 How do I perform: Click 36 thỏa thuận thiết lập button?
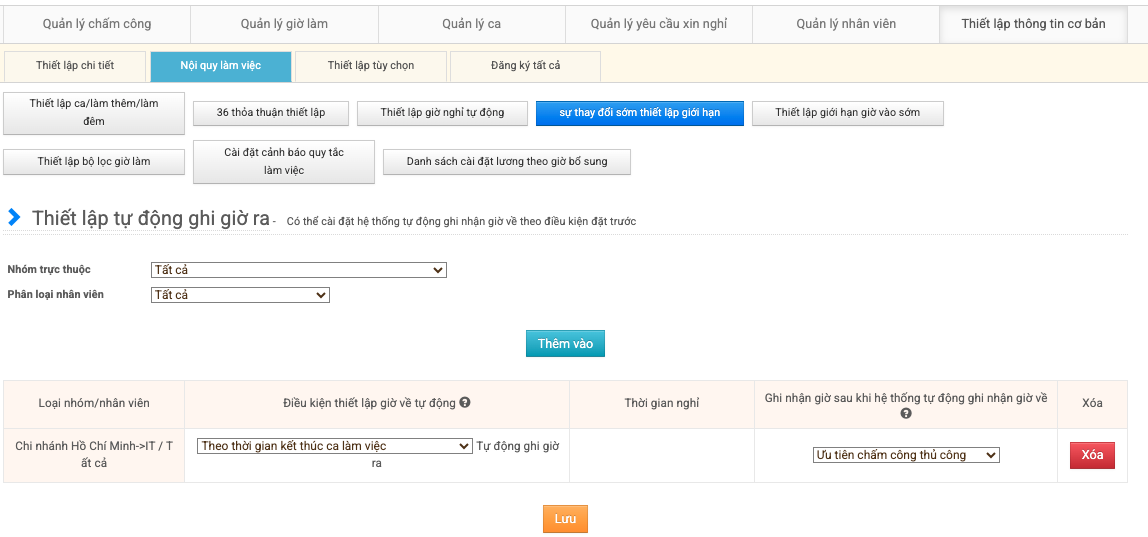271,113
